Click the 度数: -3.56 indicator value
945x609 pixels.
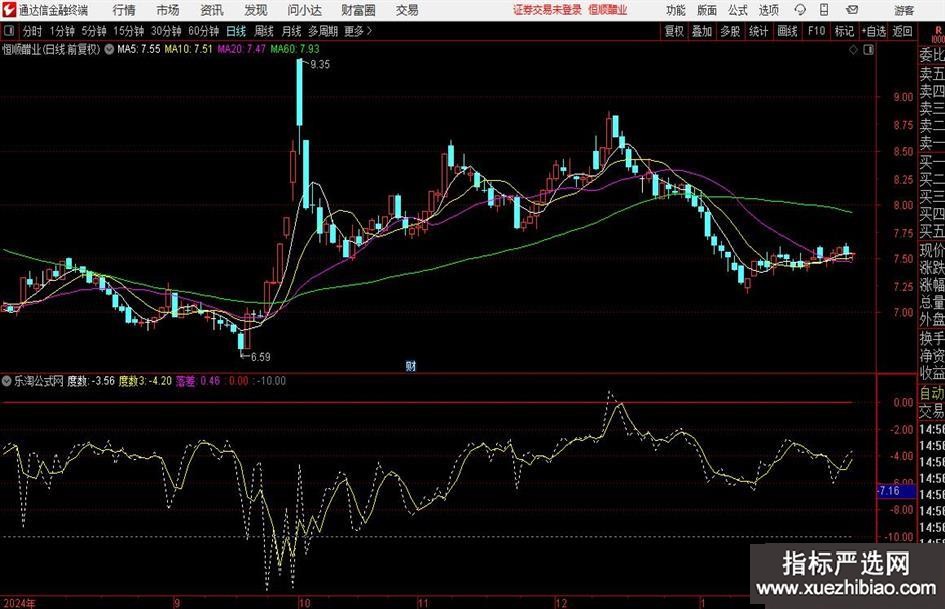91,381
